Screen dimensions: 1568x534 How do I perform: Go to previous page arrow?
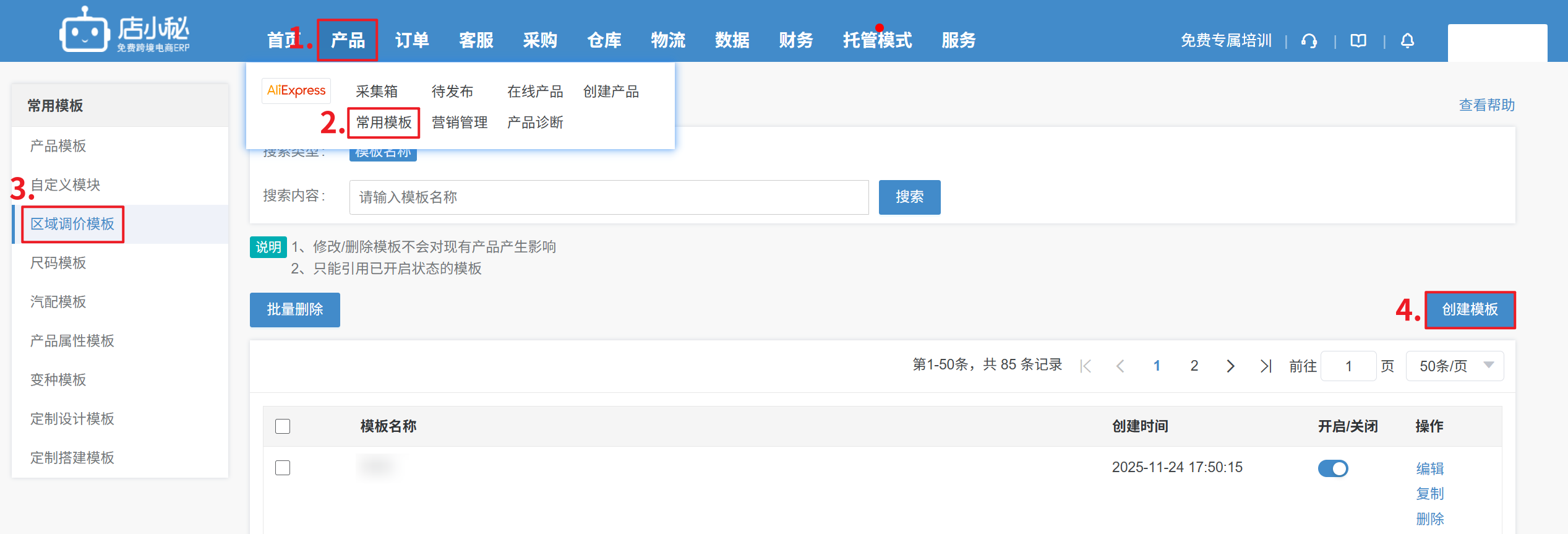coord(1120,366)
